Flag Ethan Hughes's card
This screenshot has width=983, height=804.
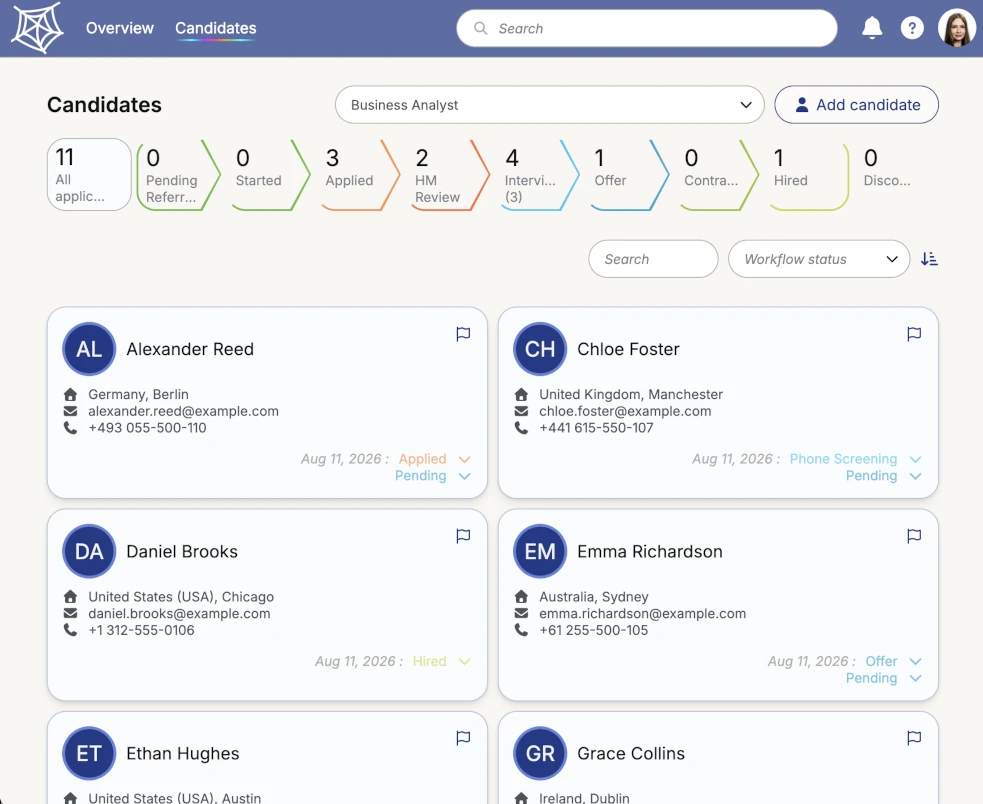pos(463,738)
